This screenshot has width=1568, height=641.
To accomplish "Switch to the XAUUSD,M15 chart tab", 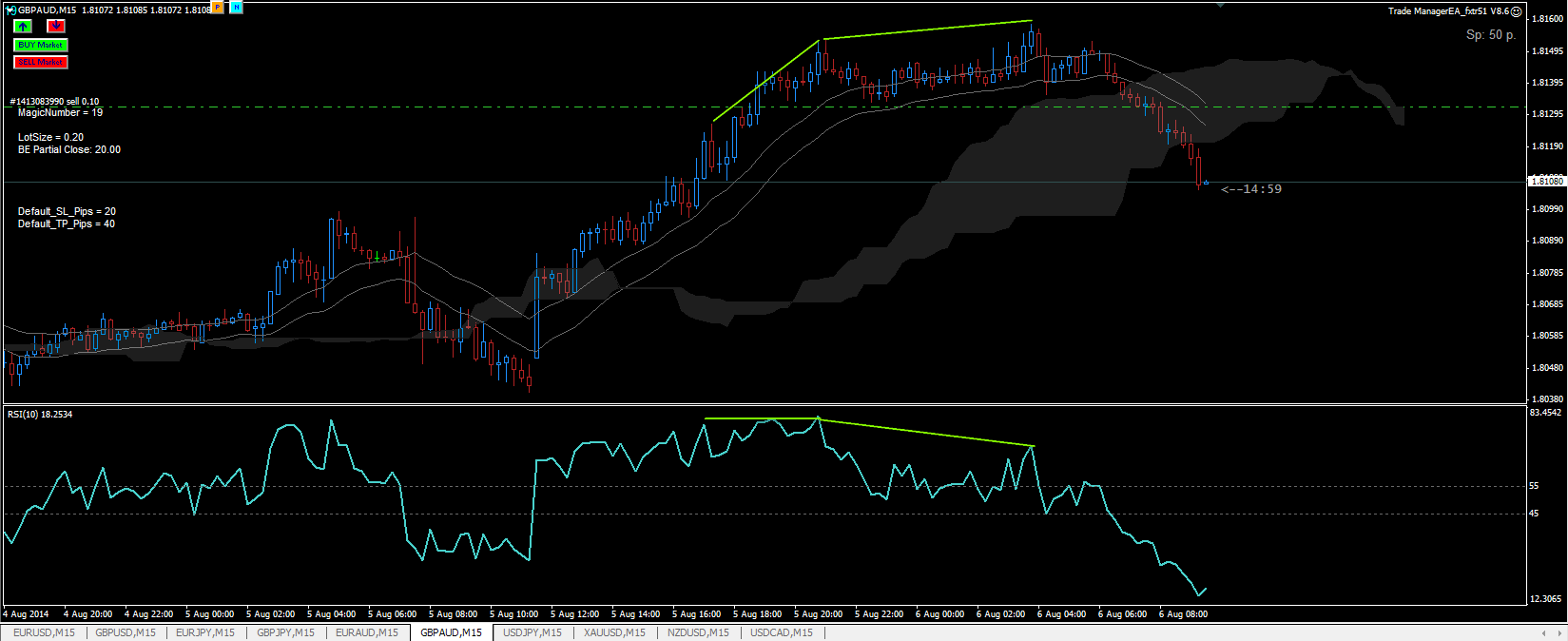I will pyautogui.click(x=614, y=632).
